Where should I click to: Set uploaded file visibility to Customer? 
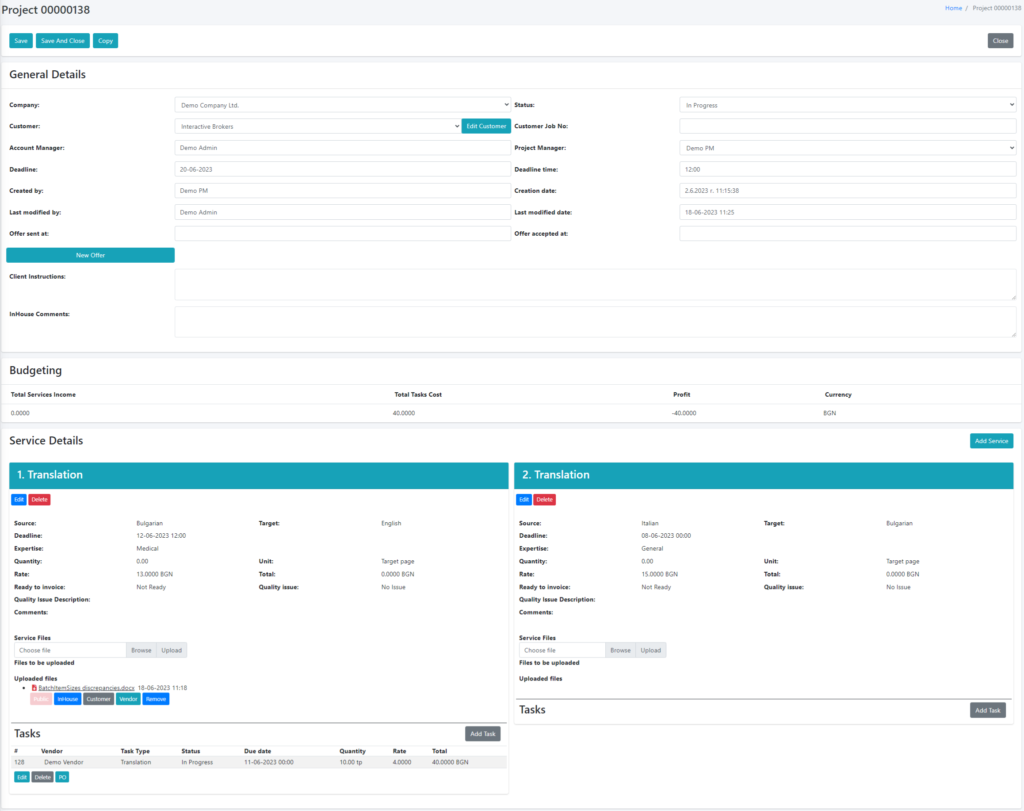(x=98, y=699)
